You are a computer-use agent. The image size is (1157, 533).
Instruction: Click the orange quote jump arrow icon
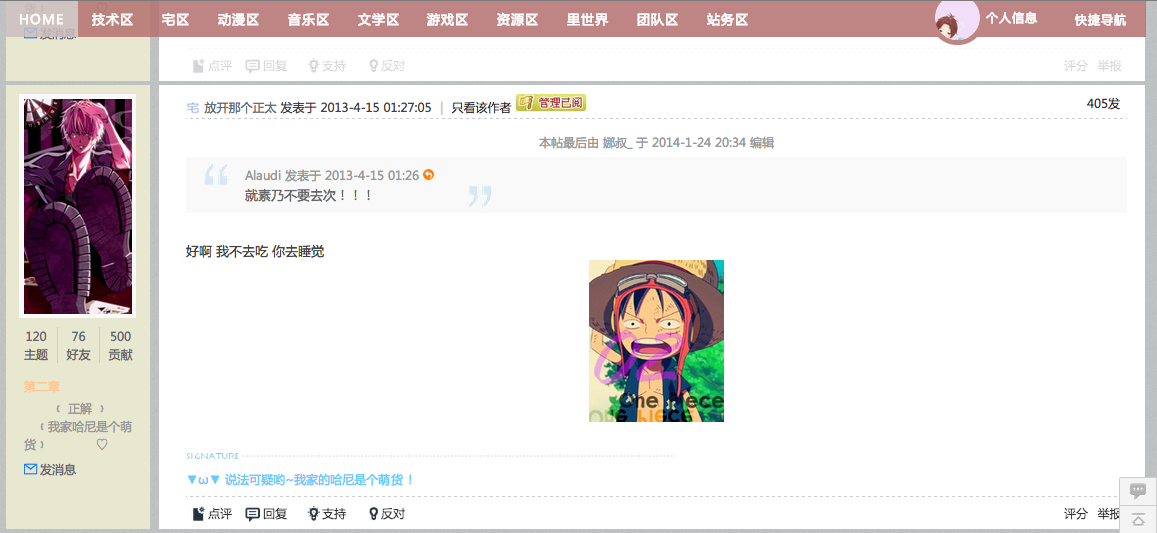pyautogui.click(x=429, y=175)
